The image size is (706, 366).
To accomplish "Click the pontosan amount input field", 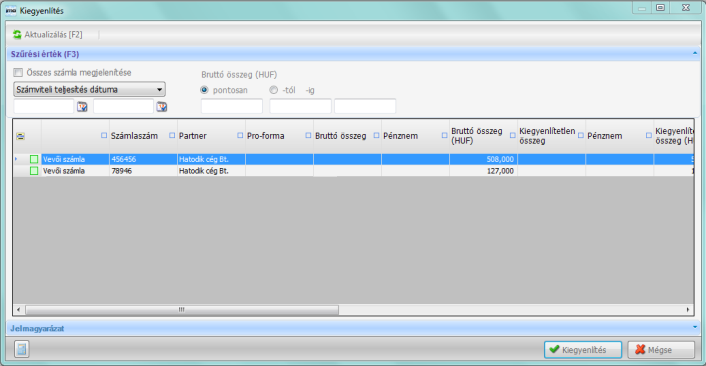I will click(232, 107).
